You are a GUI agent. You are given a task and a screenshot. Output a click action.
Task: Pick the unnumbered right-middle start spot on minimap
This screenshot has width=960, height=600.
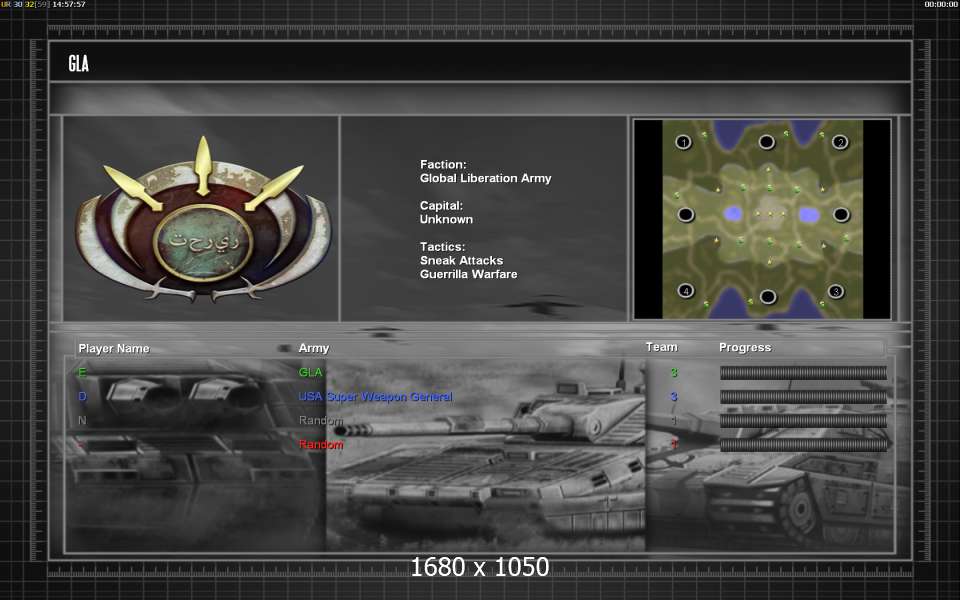coord(841,214)
